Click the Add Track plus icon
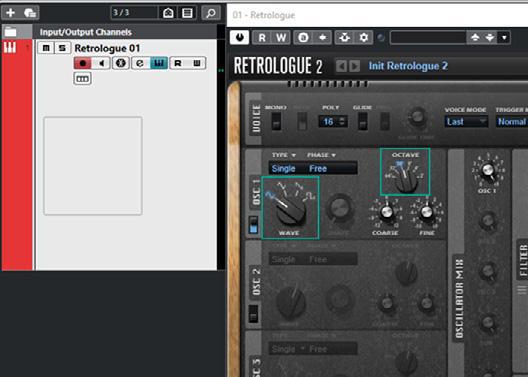Viewport: 528px width, 377px height. [x=10, y=13]
